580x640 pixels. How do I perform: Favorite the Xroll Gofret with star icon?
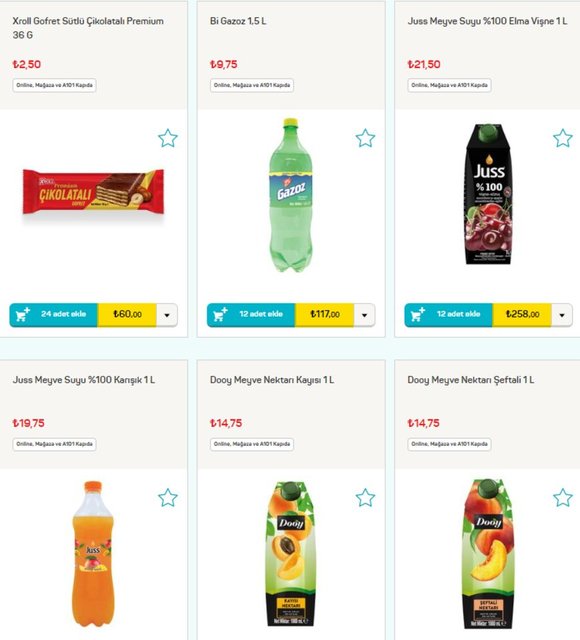pyautogui.click(x=168, y=138)
